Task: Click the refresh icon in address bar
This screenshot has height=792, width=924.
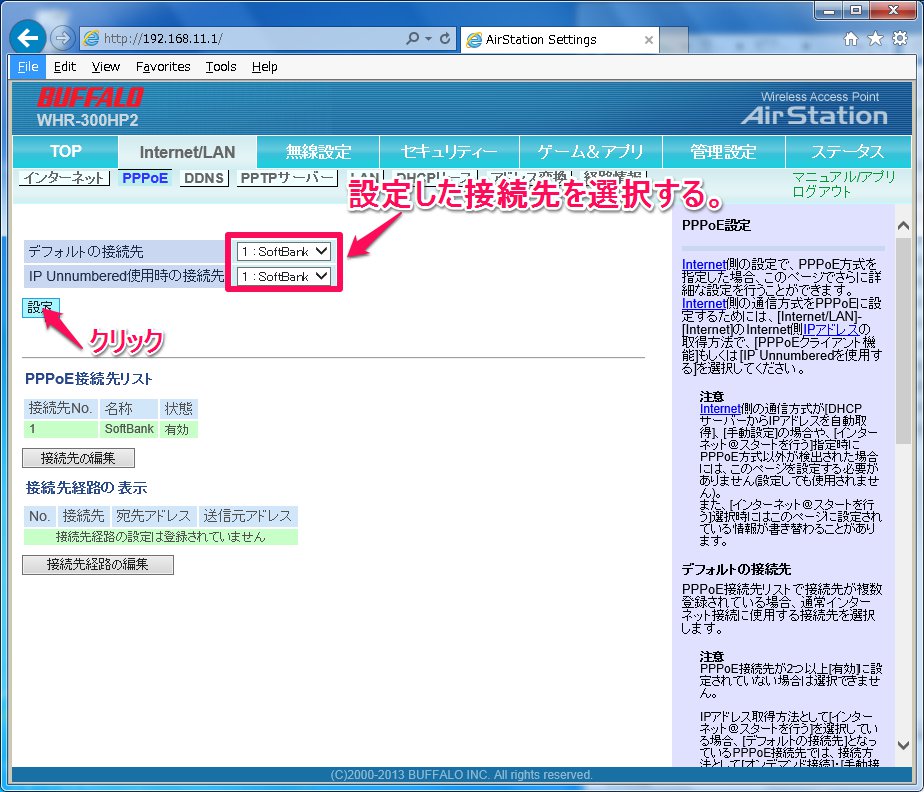Action: tap(446, 38)
